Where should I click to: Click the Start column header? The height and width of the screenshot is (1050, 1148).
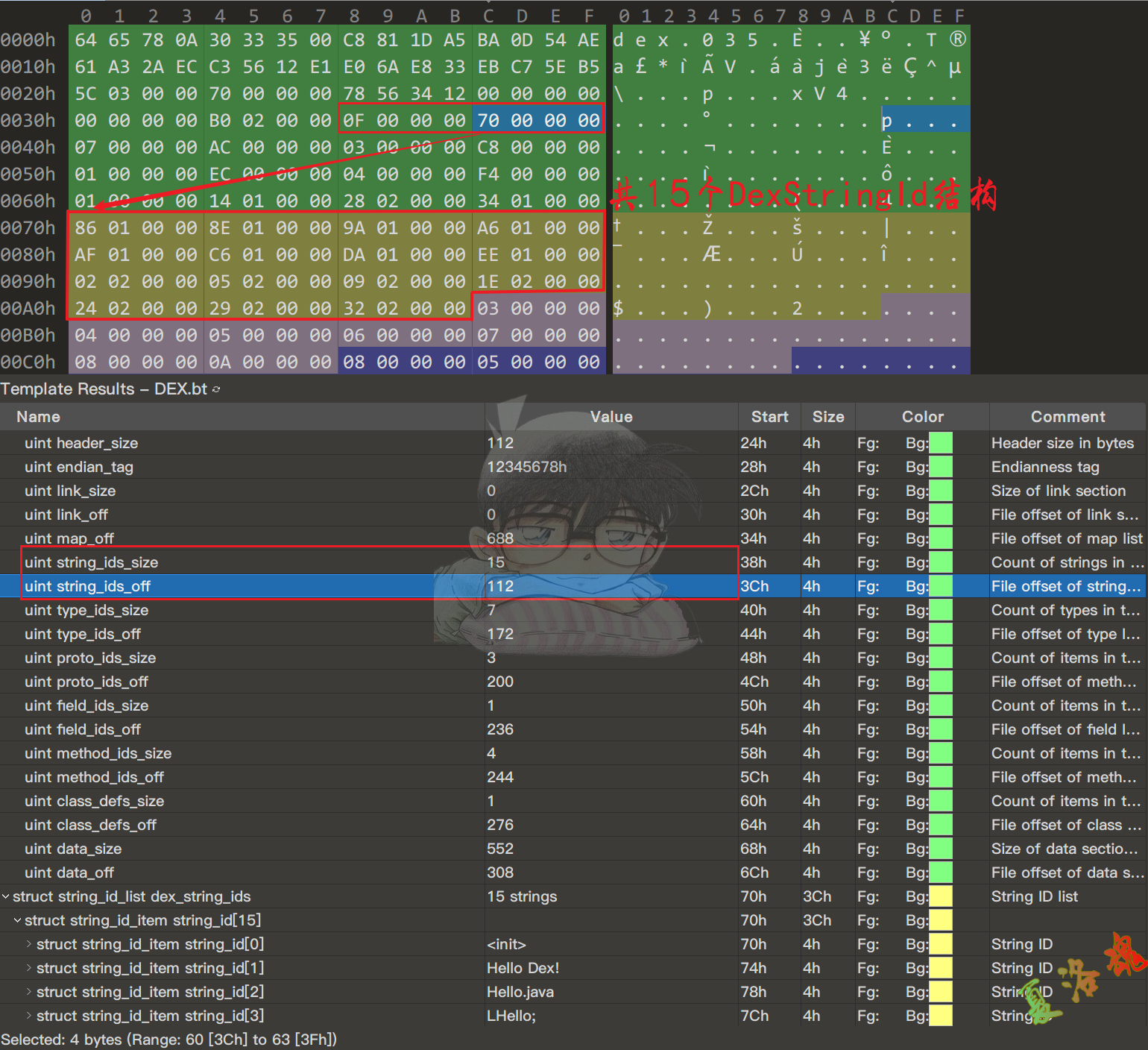[769, 417]
